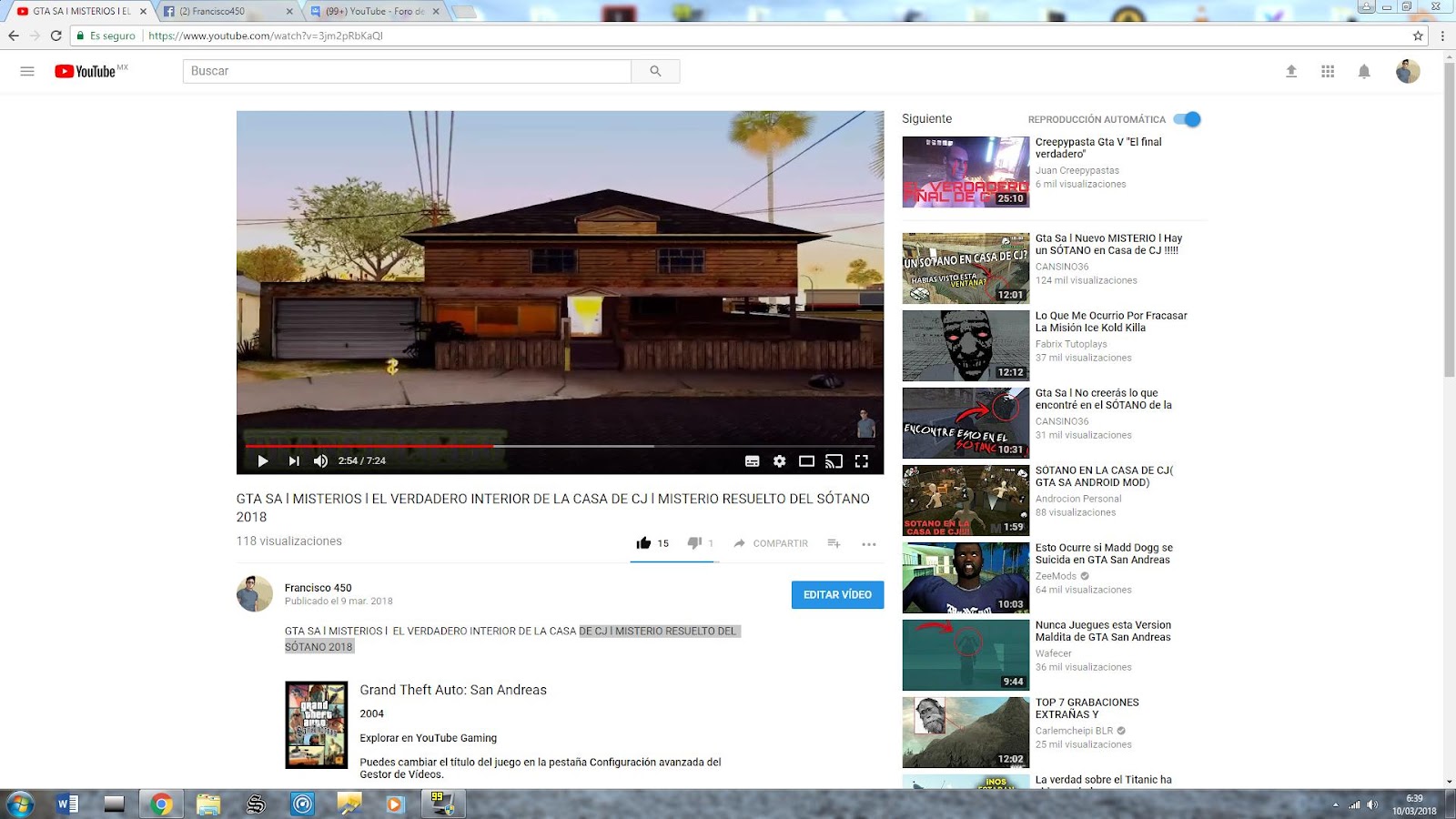
Task: Open 'Lo Que Me Ocurrio Por Fracasar' video
Action: 1111,321
